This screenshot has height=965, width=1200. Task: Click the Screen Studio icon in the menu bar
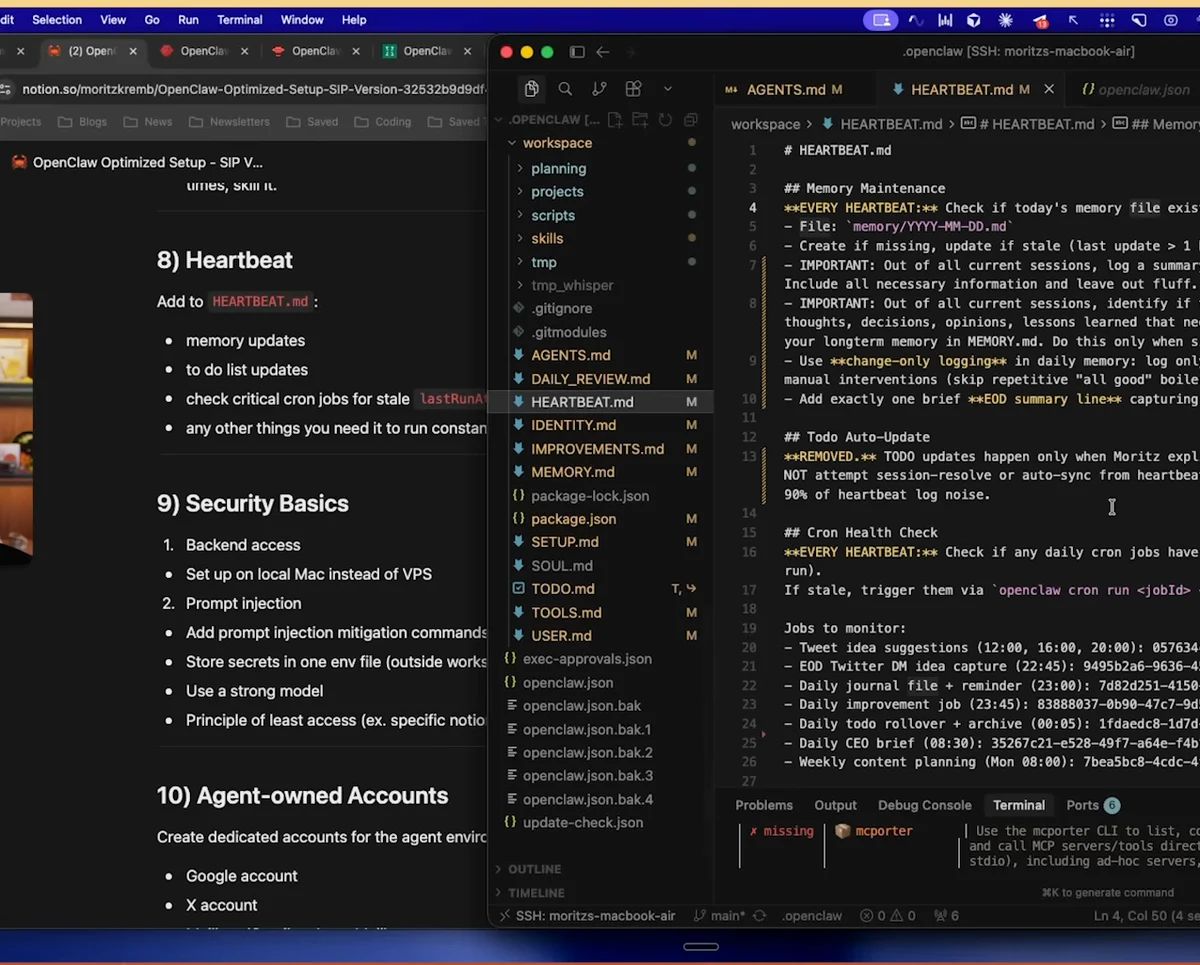pyautogui.click(x=881, y=19)
